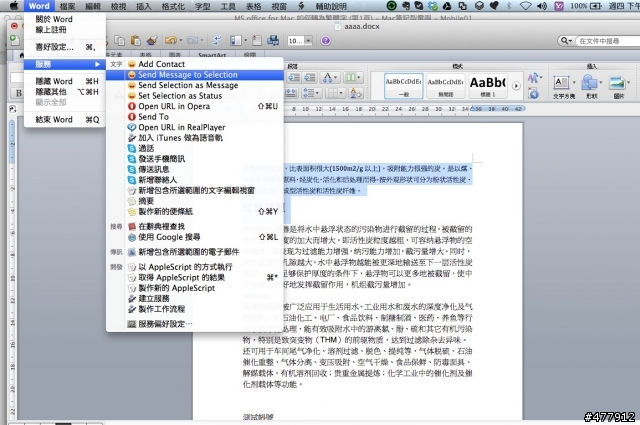Open the Apple menu
Image resolution: width=640 pixels, height=425 pixels.
pos(14,6)
